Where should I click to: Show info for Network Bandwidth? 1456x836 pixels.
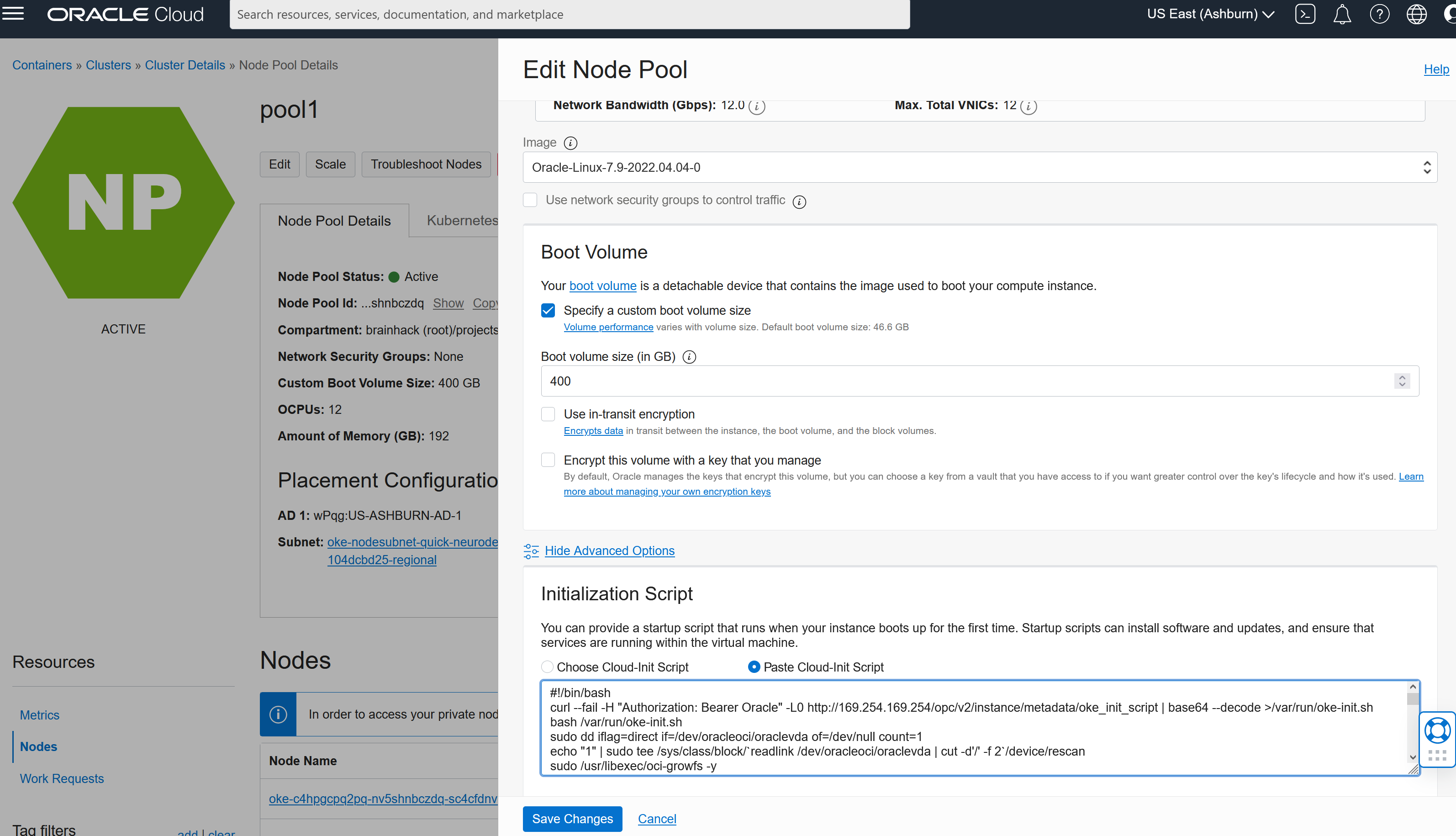point(757,107)
